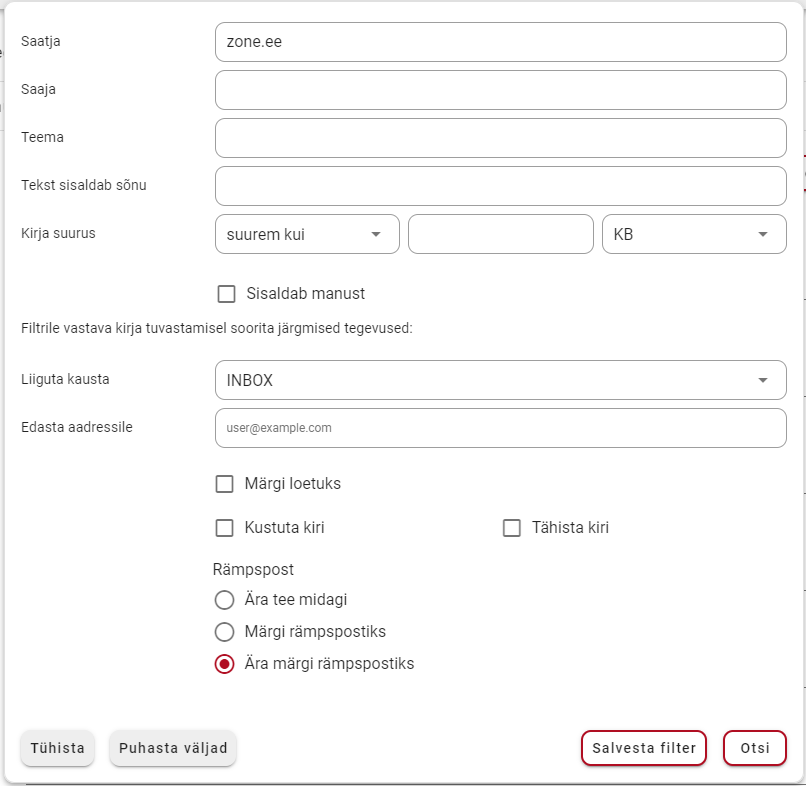Tick the Kustuta kiri checkbox

pos(225,528)
